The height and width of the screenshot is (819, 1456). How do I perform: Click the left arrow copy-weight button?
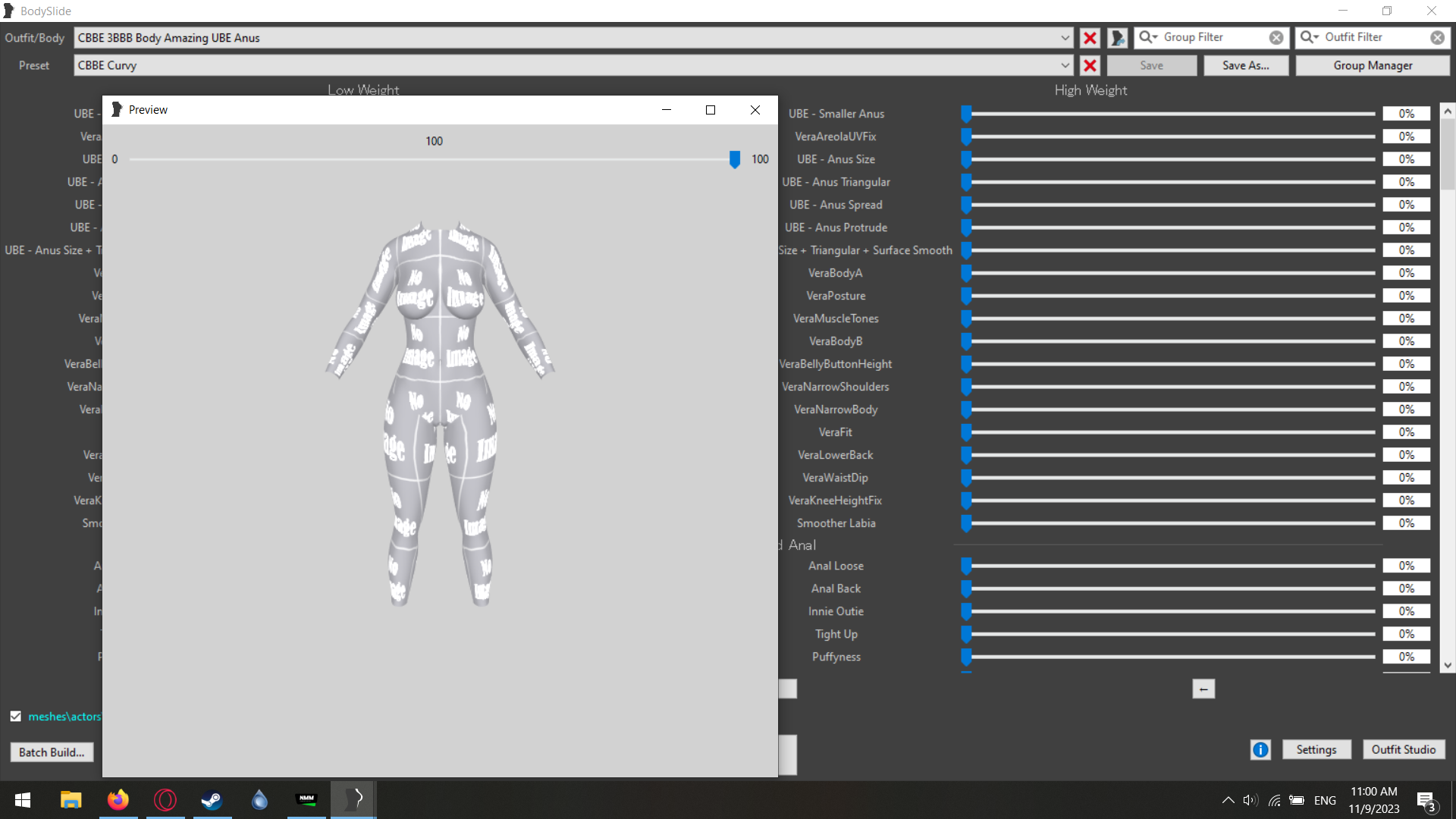pos(1203,689)
